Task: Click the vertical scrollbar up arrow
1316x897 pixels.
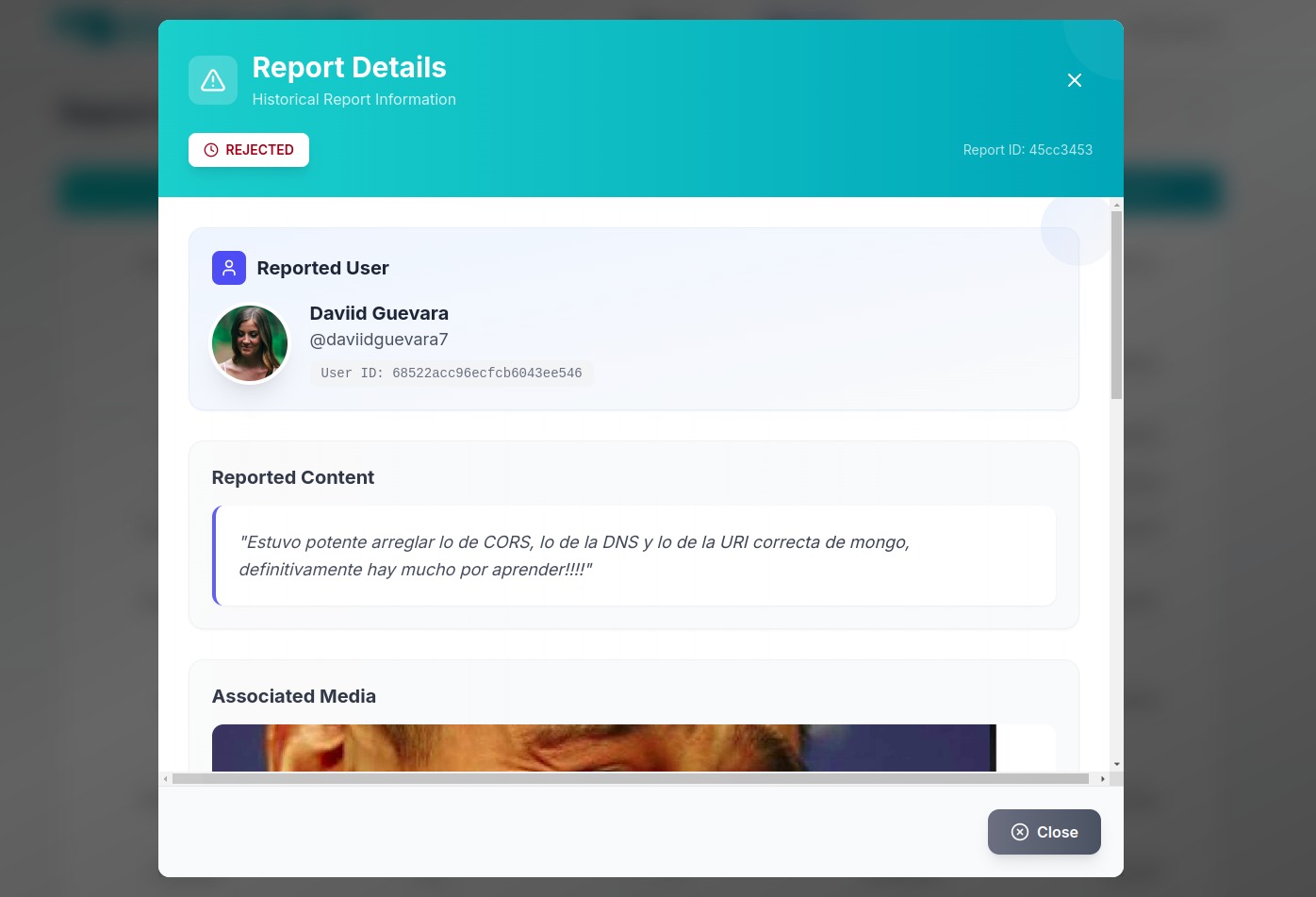Action: pos(1117,205)
